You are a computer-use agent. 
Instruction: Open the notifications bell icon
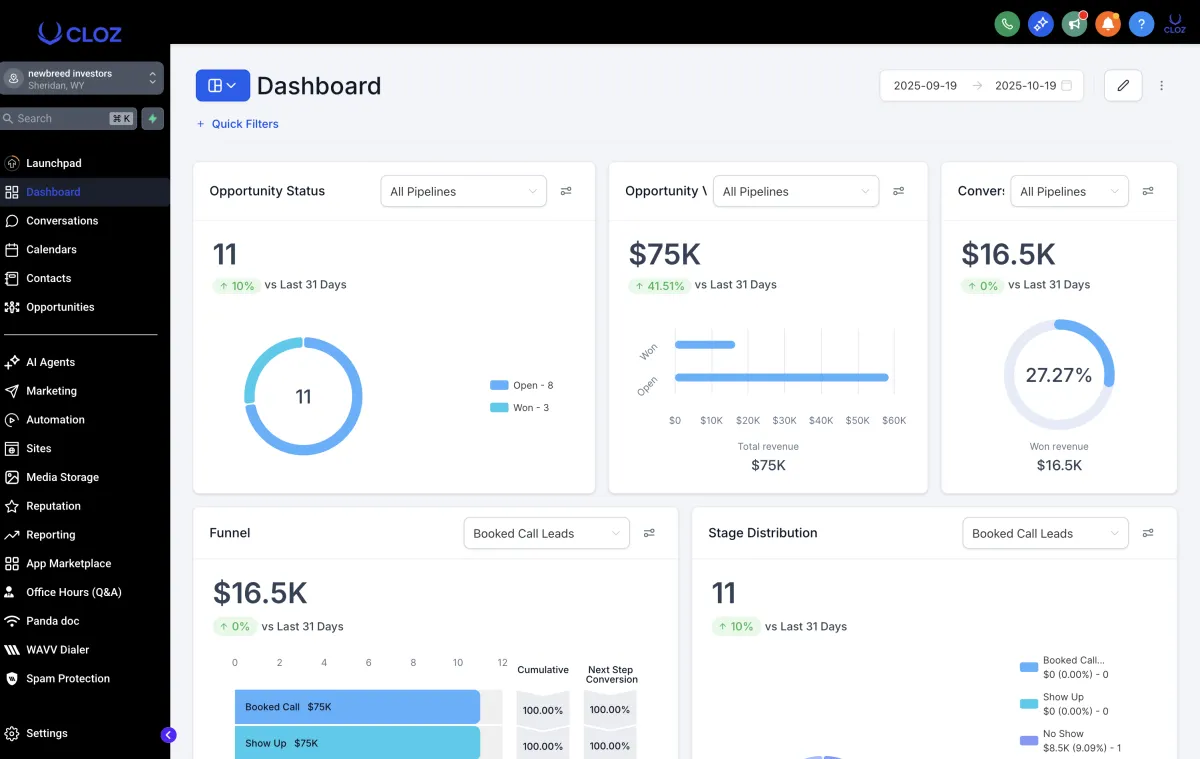[1107, 24]
